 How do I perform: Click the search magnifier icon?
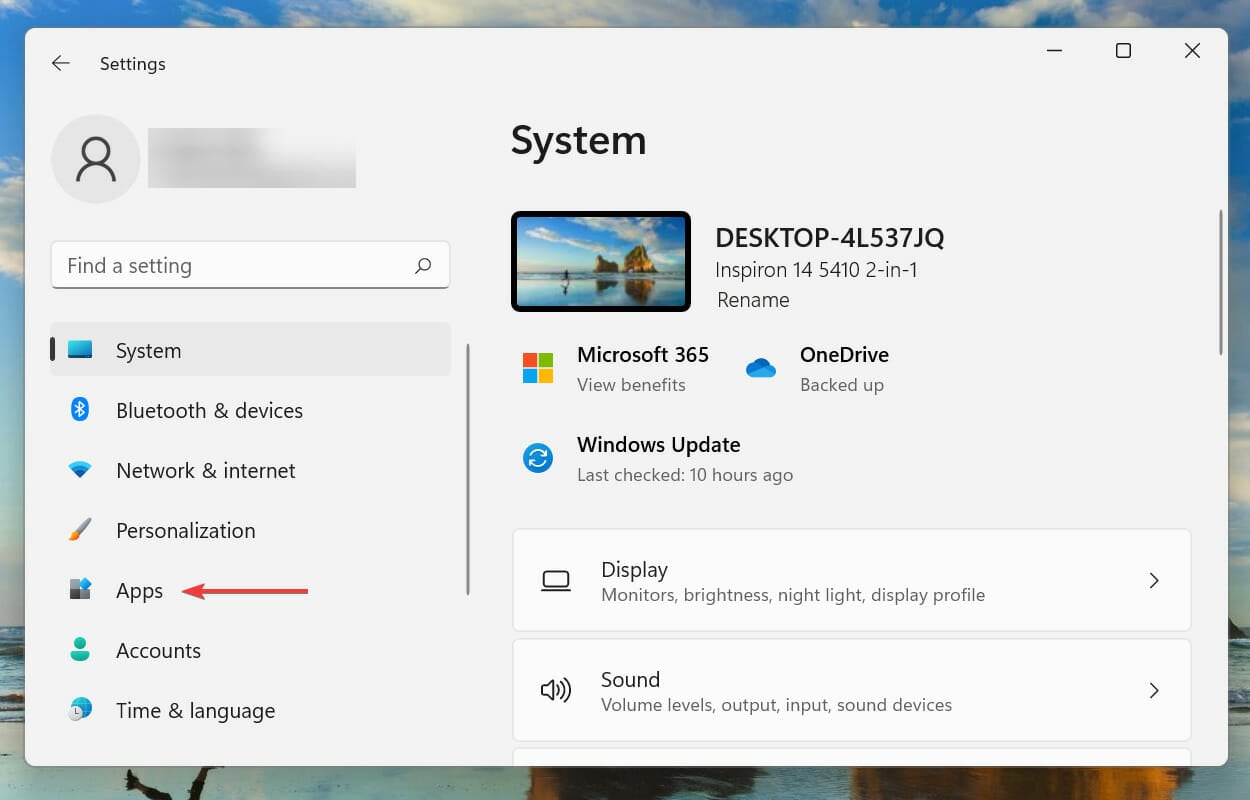tap(423, 266)
